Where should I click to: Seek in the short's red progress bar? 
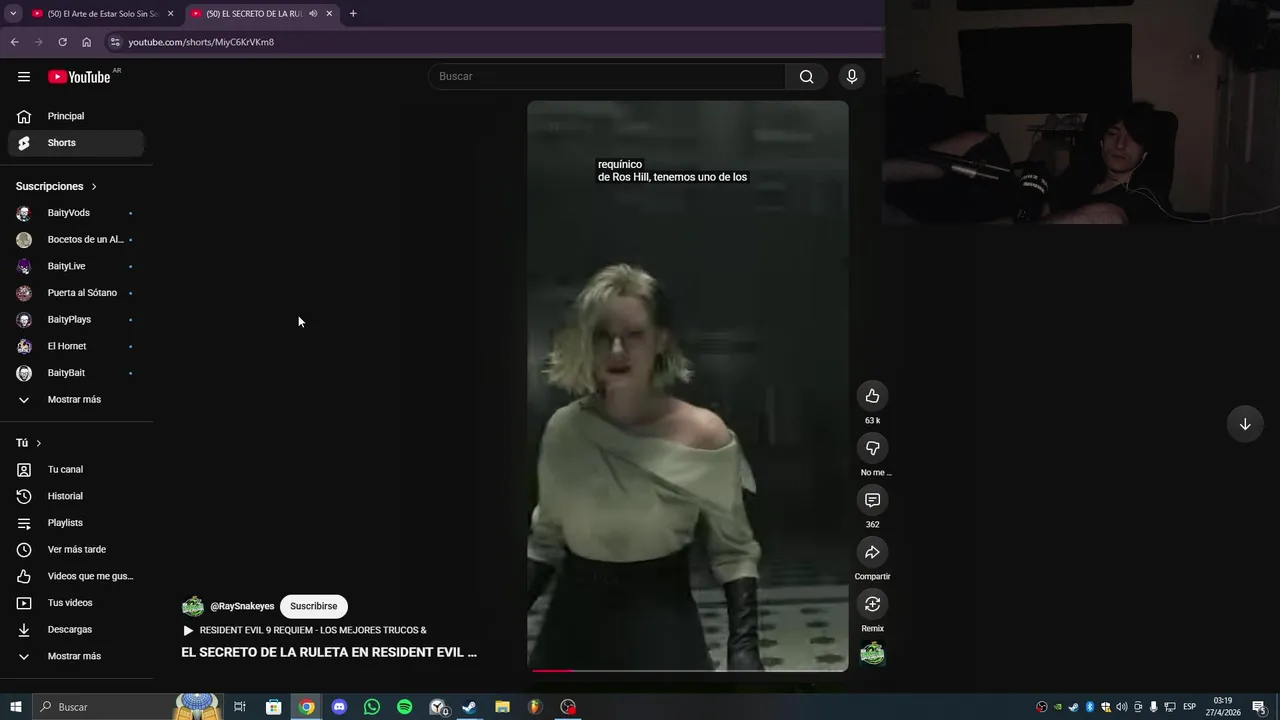click(x=688, y=670)
